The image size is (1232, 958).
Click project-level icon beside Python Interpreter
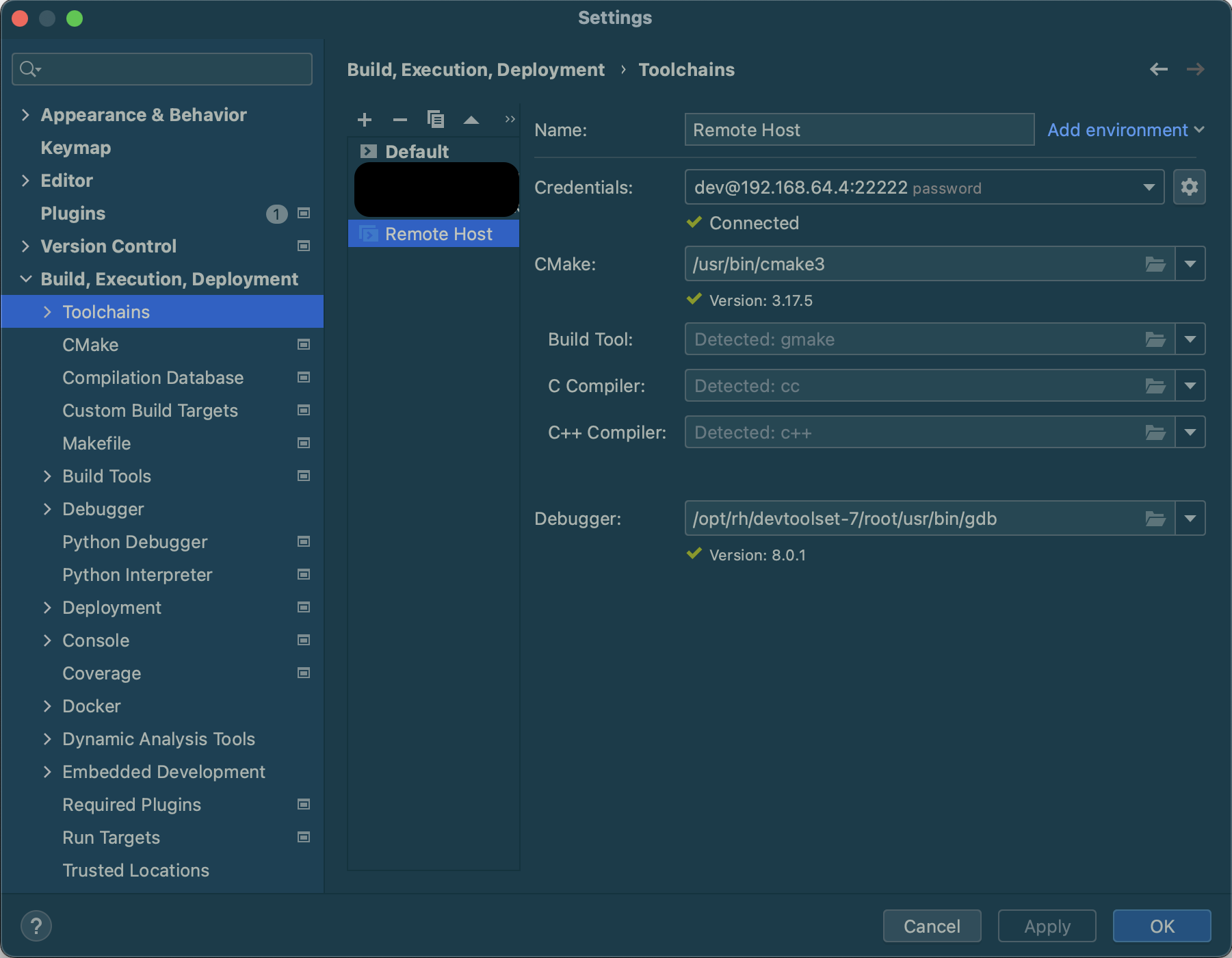click(x=304, y=574)
